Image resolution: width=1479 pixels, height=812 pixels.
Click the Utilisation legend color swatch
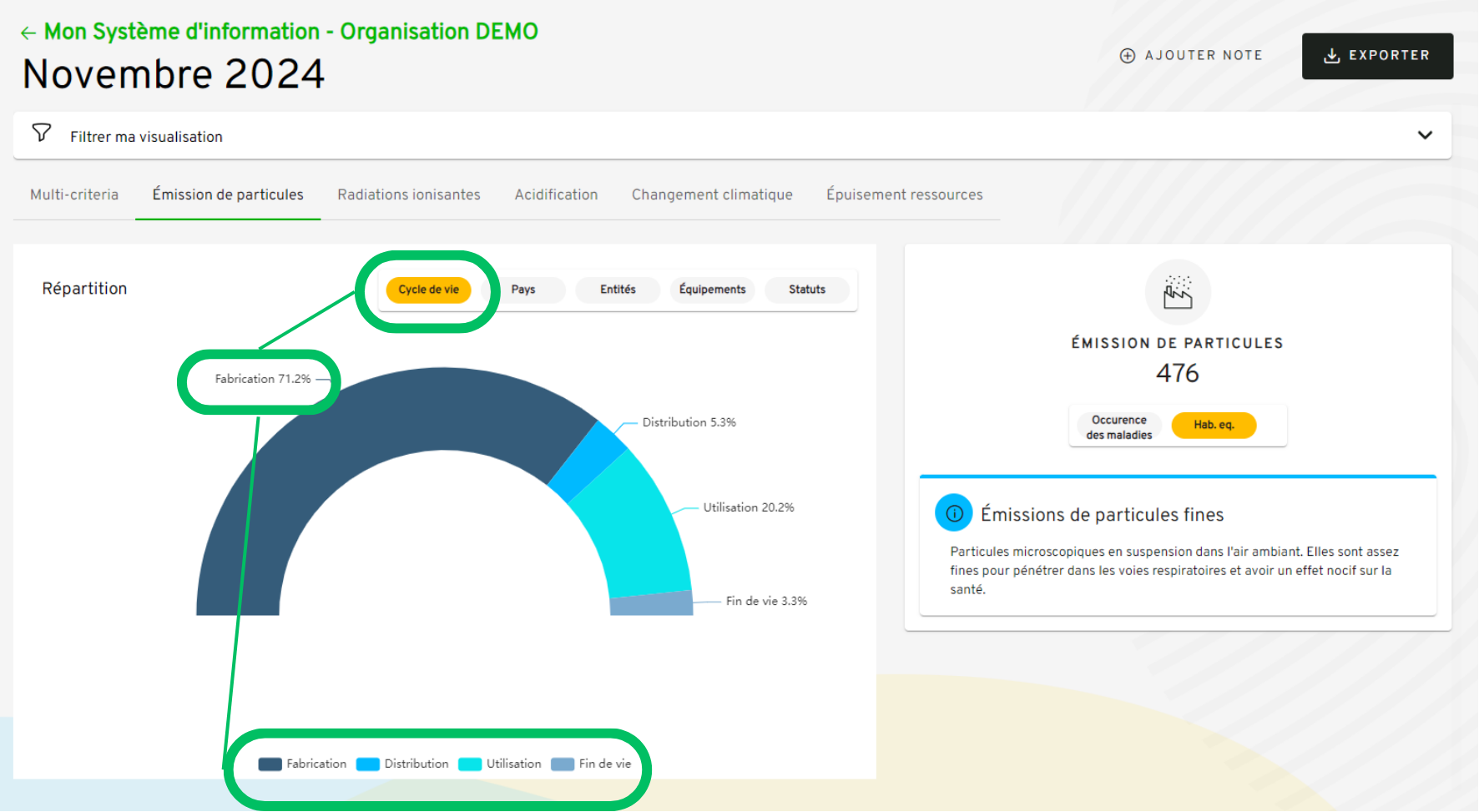tap(470, 764)
